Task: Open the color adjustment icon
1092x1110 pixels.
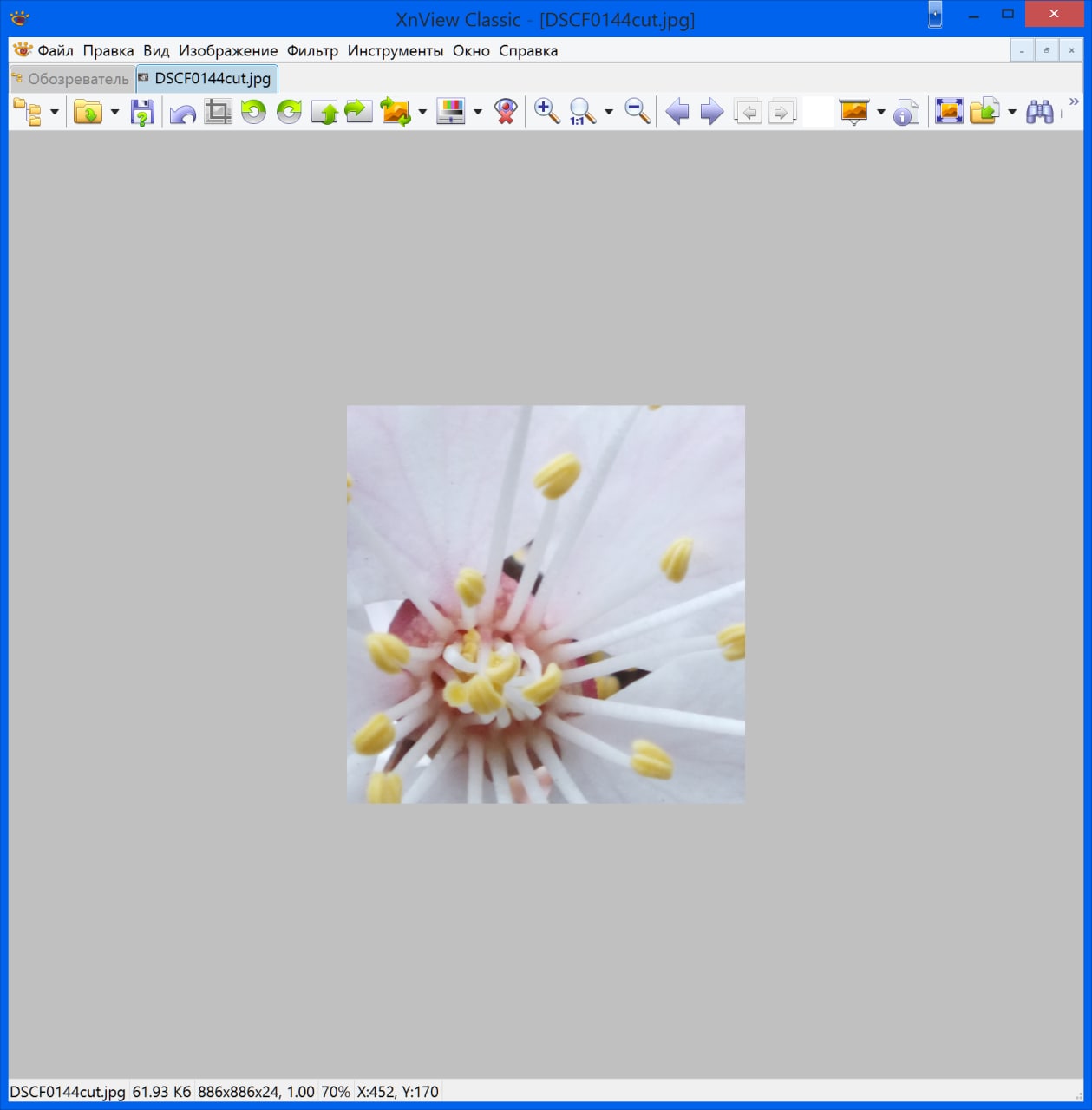Action: click(451, 112)
